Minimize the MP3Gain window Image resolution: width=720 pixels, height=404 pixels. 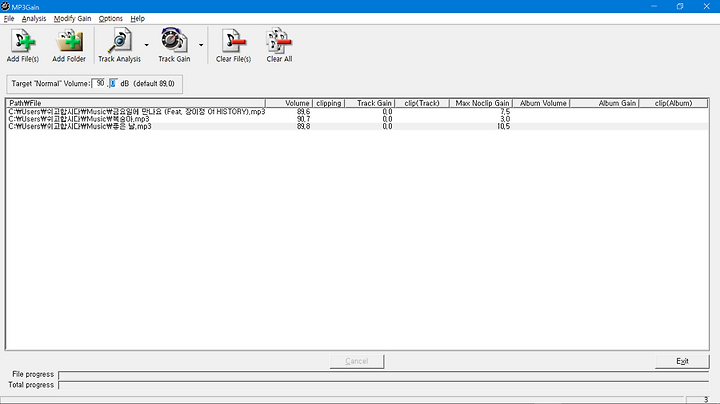(654, 6)
